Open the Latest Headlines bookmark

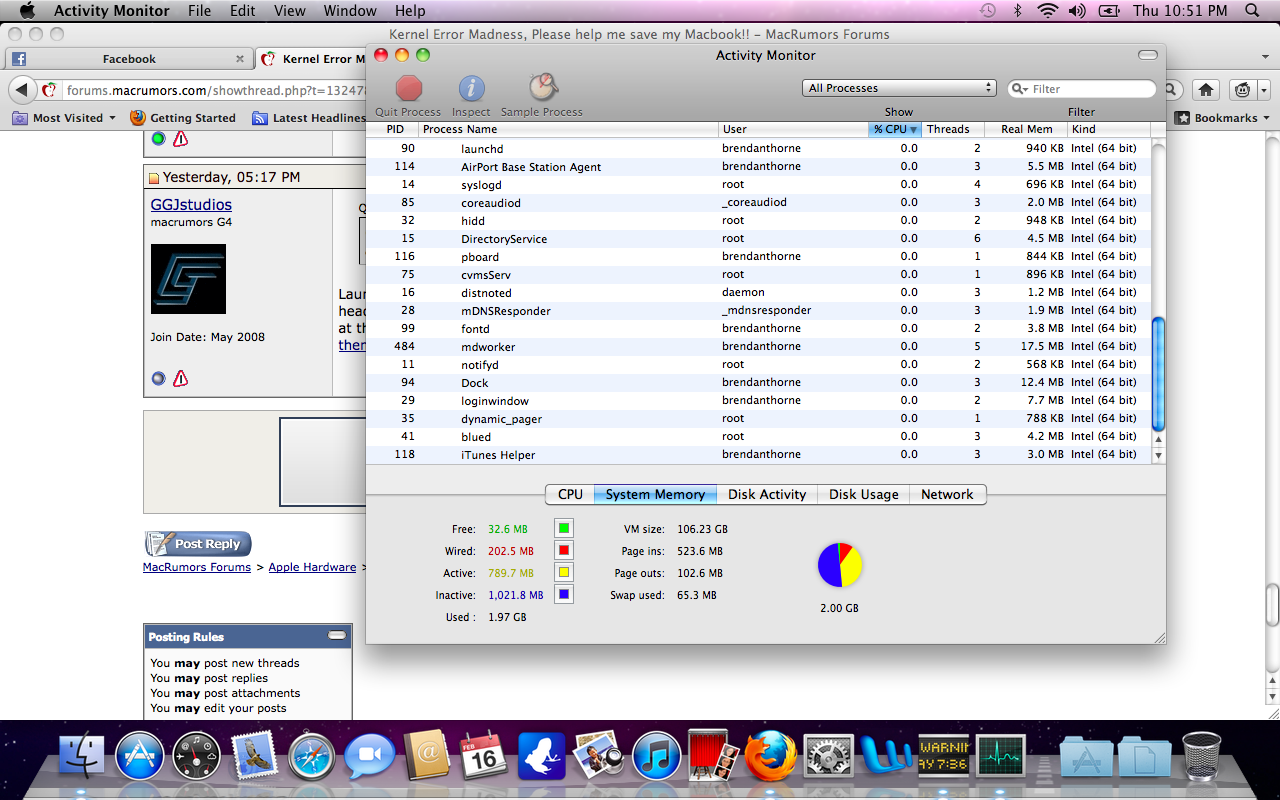(309, 118)
